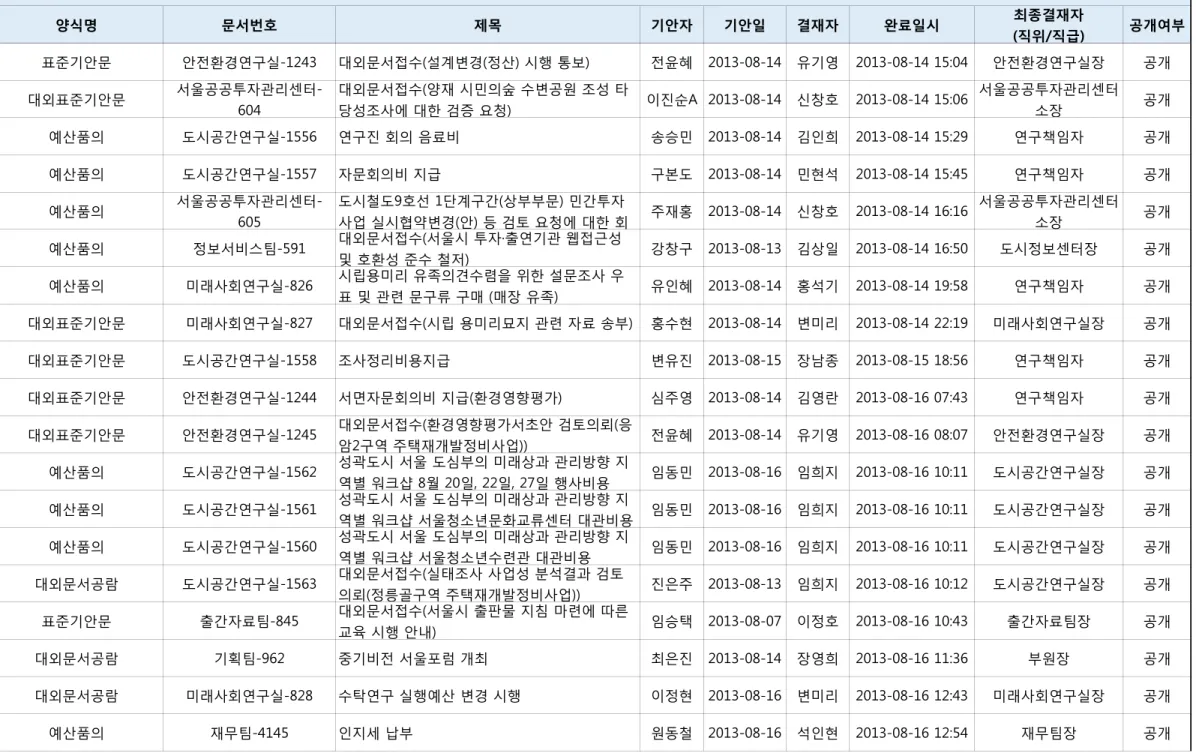
Task: Click drafter name 홍수현
Action: coord(671,323)
